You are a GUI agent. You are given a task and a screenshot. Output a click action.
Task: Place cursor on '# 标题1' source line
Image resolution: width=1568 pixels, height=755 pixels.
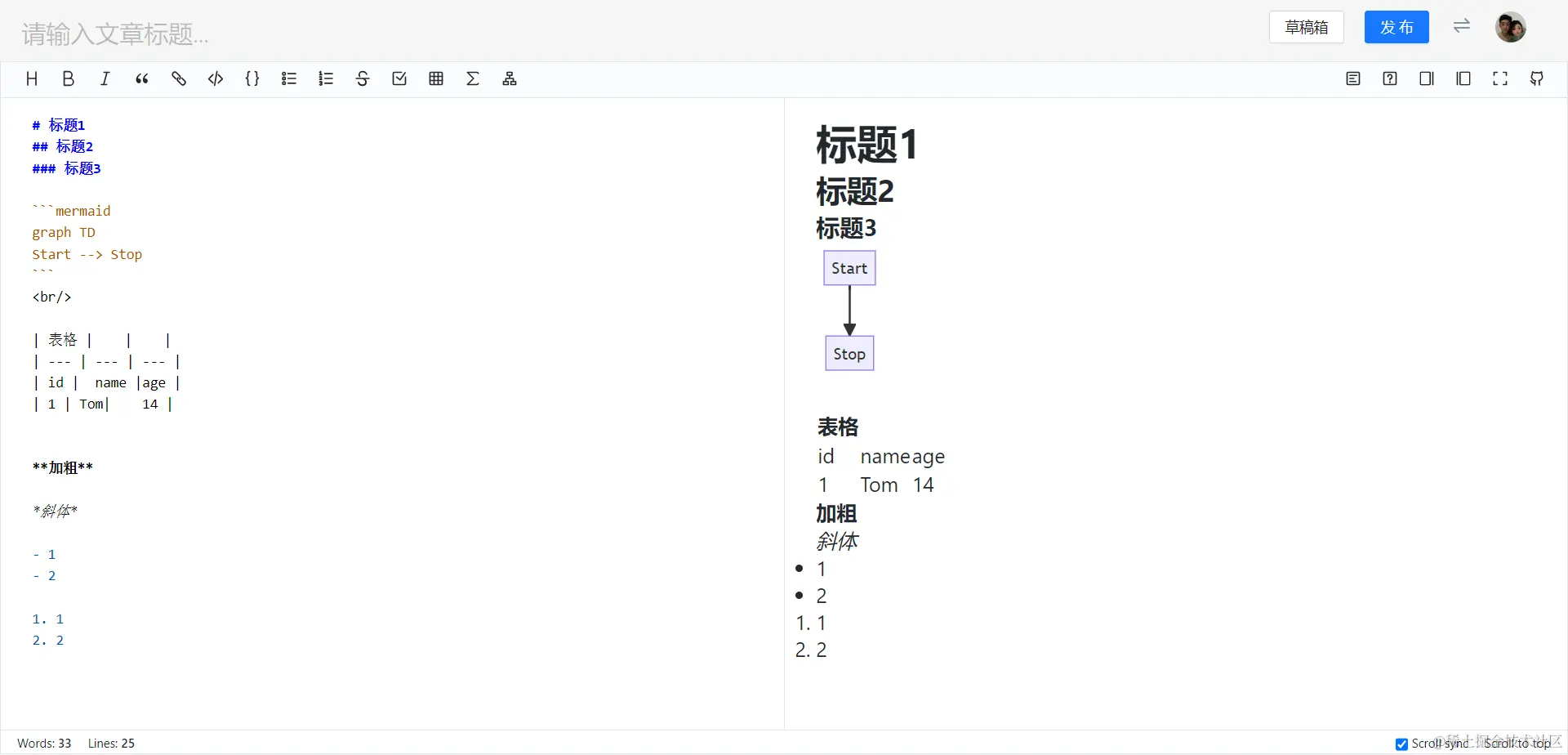pyautogui.click(x=59, y=125)
